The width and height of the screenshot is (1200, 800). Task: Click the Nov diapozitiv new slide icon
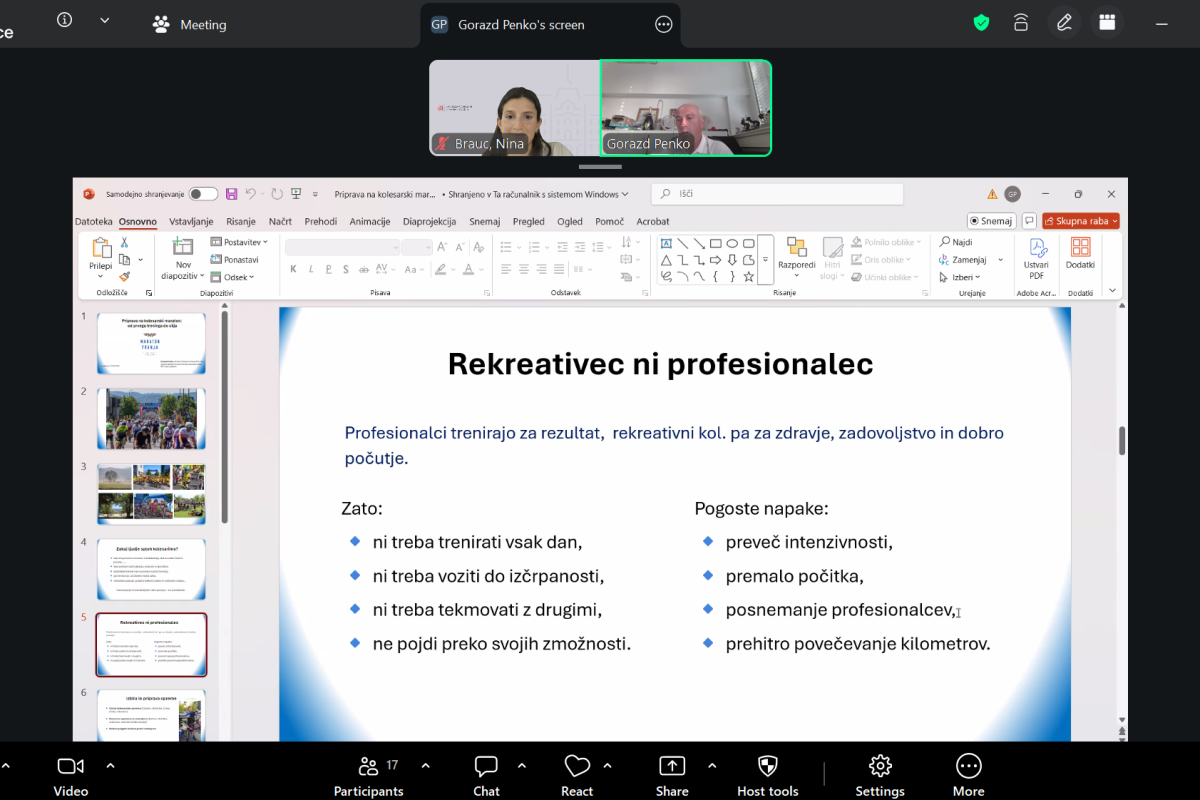coord(183,247)
